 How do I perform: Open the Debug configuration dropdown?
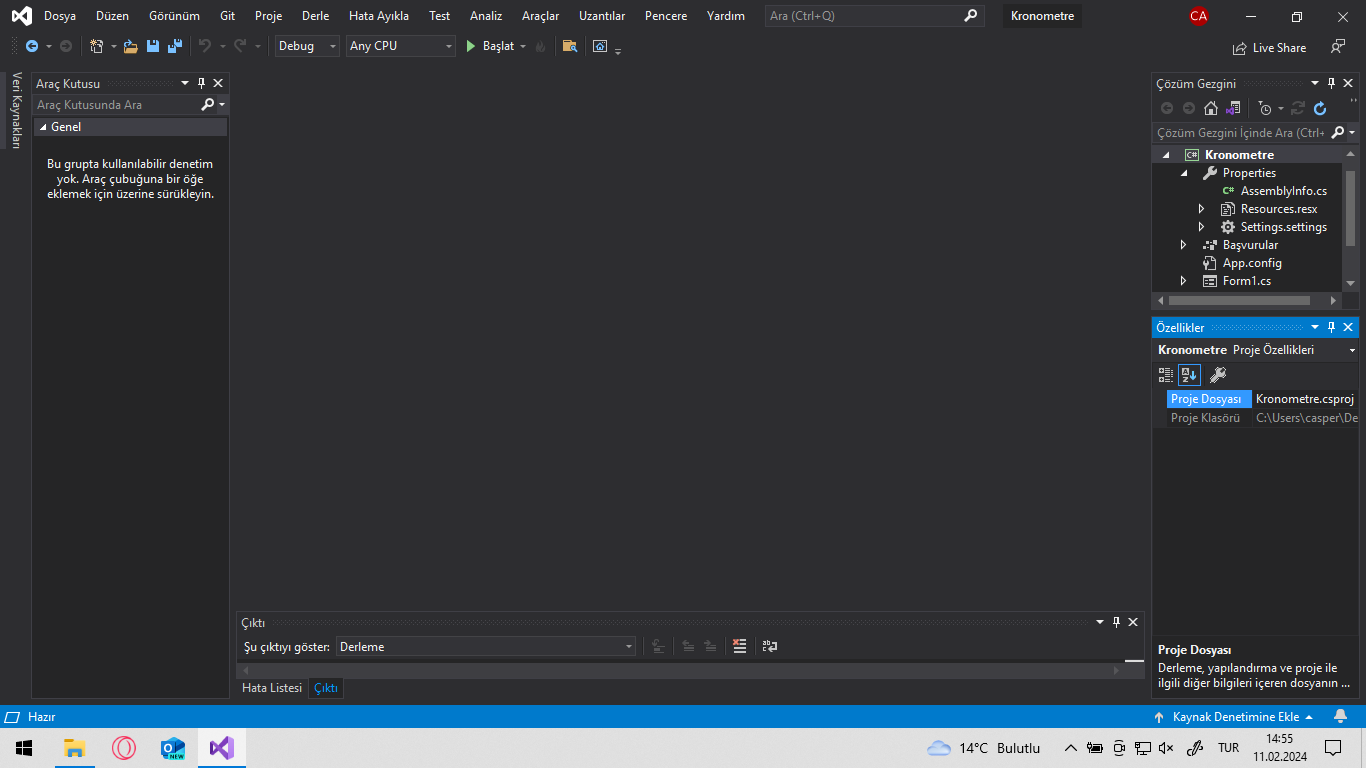point(307,46)
